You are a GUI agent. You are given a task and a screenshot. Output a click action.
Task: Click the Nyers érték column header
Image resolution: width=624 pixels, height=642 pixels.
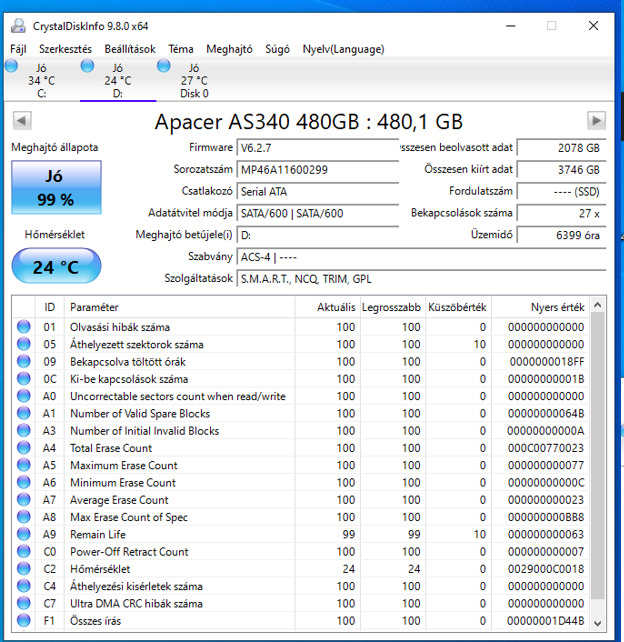point(540,307)
